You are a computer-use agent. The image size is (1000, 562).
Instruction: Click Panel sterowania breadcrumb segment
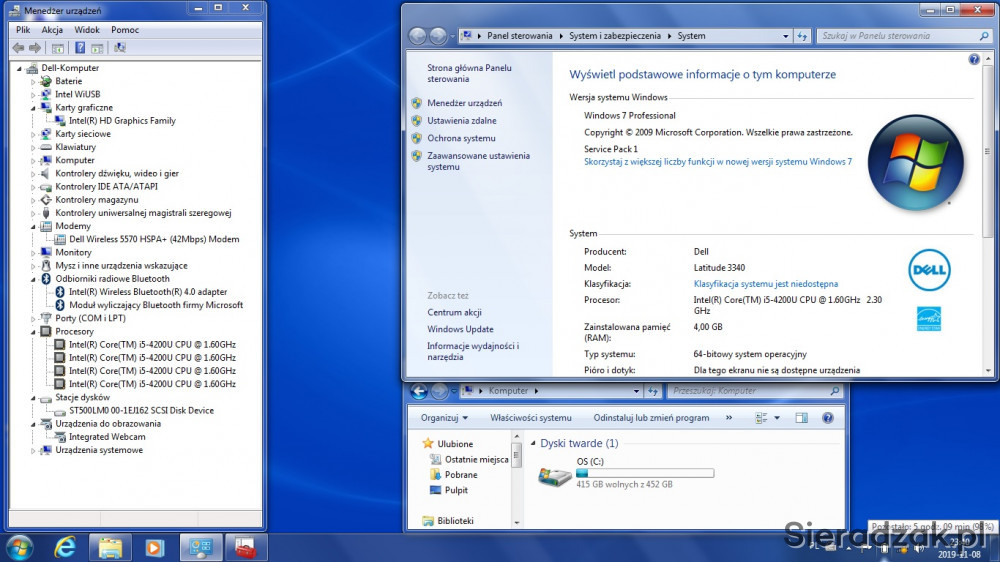pyautogui.click(x=520, y=36)
